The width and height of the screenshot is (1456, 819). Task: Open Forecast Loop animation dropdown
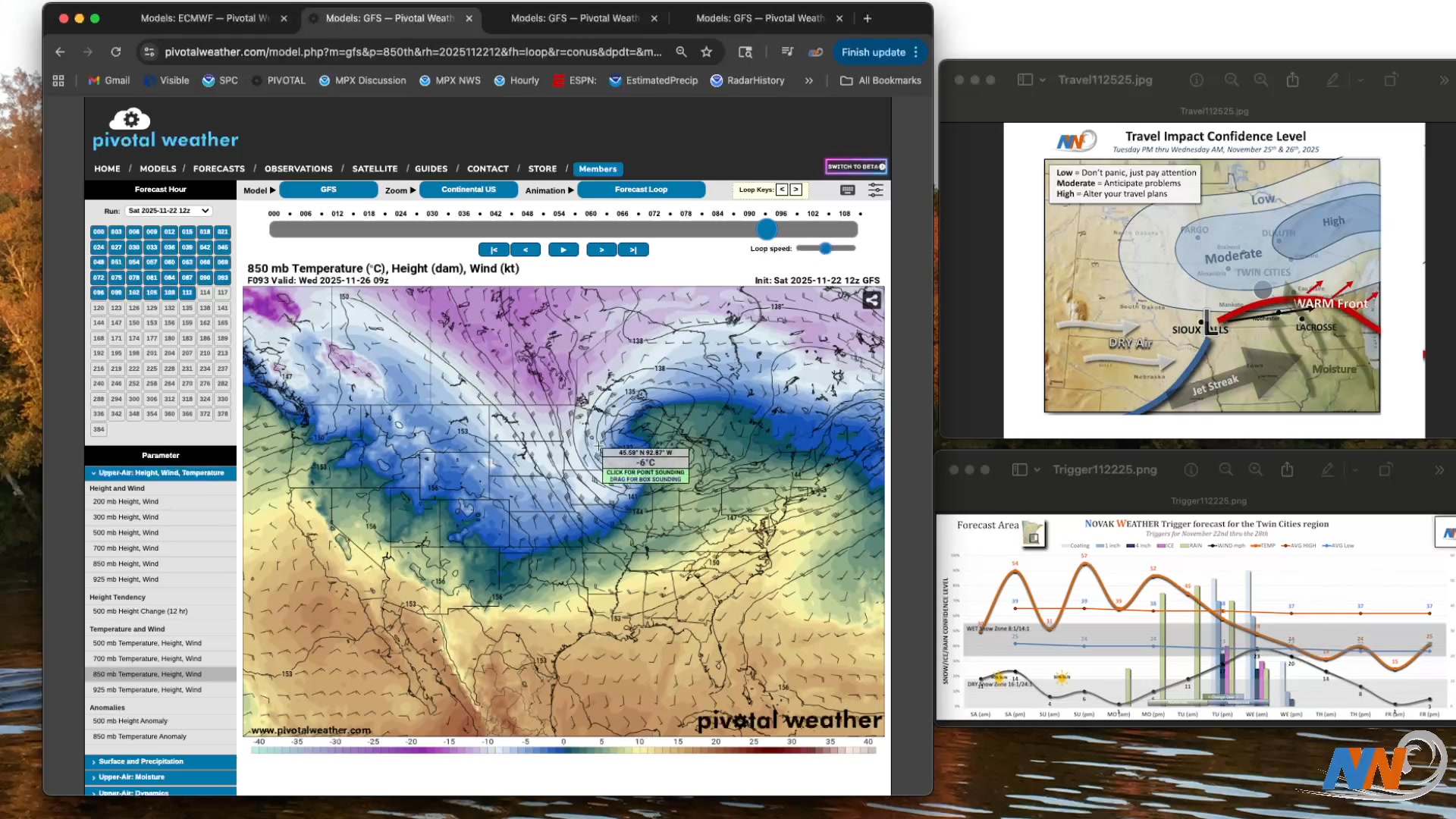point(641,190)
